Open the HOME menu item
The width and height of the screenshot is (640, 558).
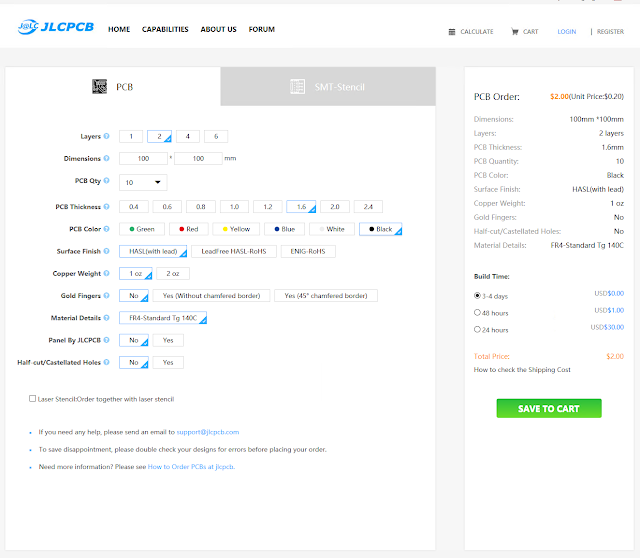tap(119, 29)
